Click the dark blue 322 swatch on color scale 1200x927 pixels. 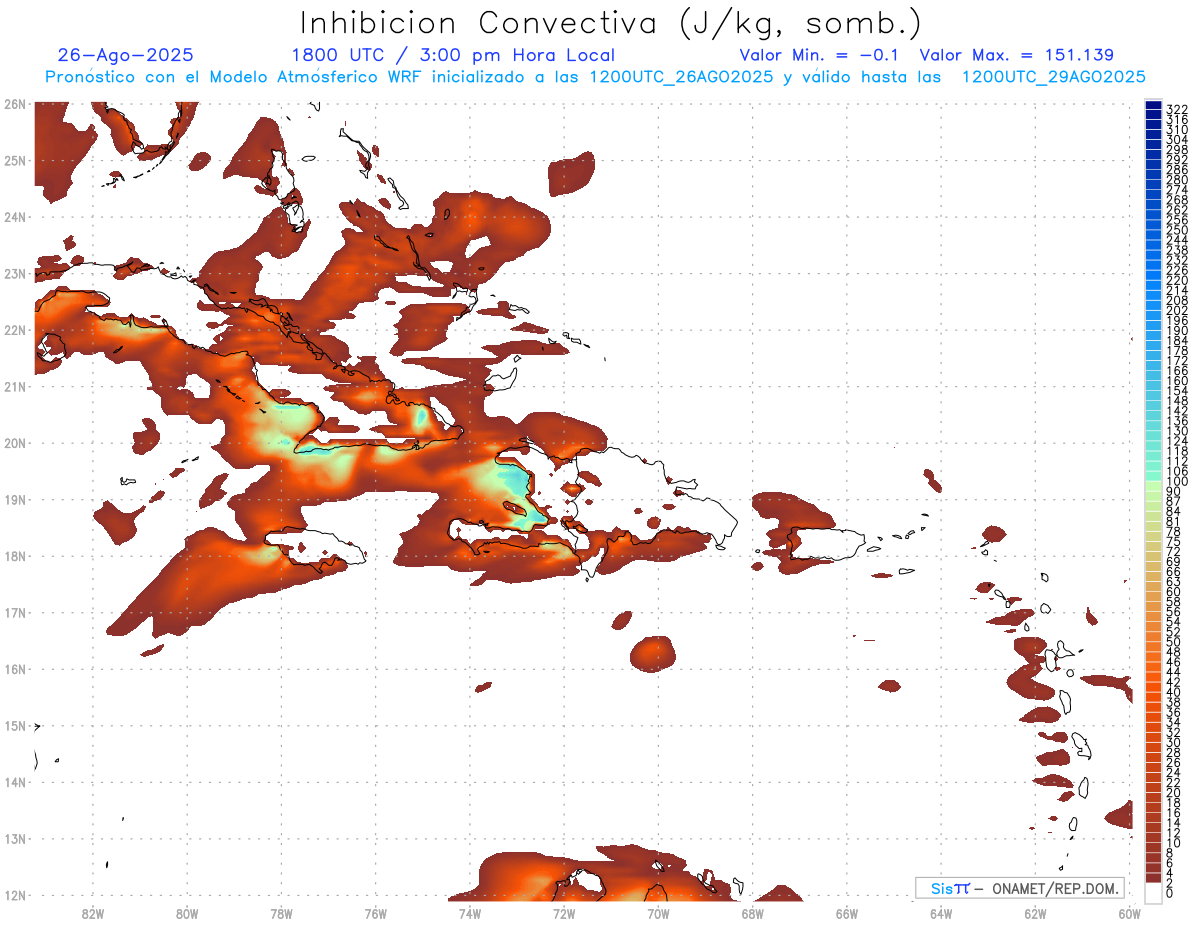(1154, 106)
